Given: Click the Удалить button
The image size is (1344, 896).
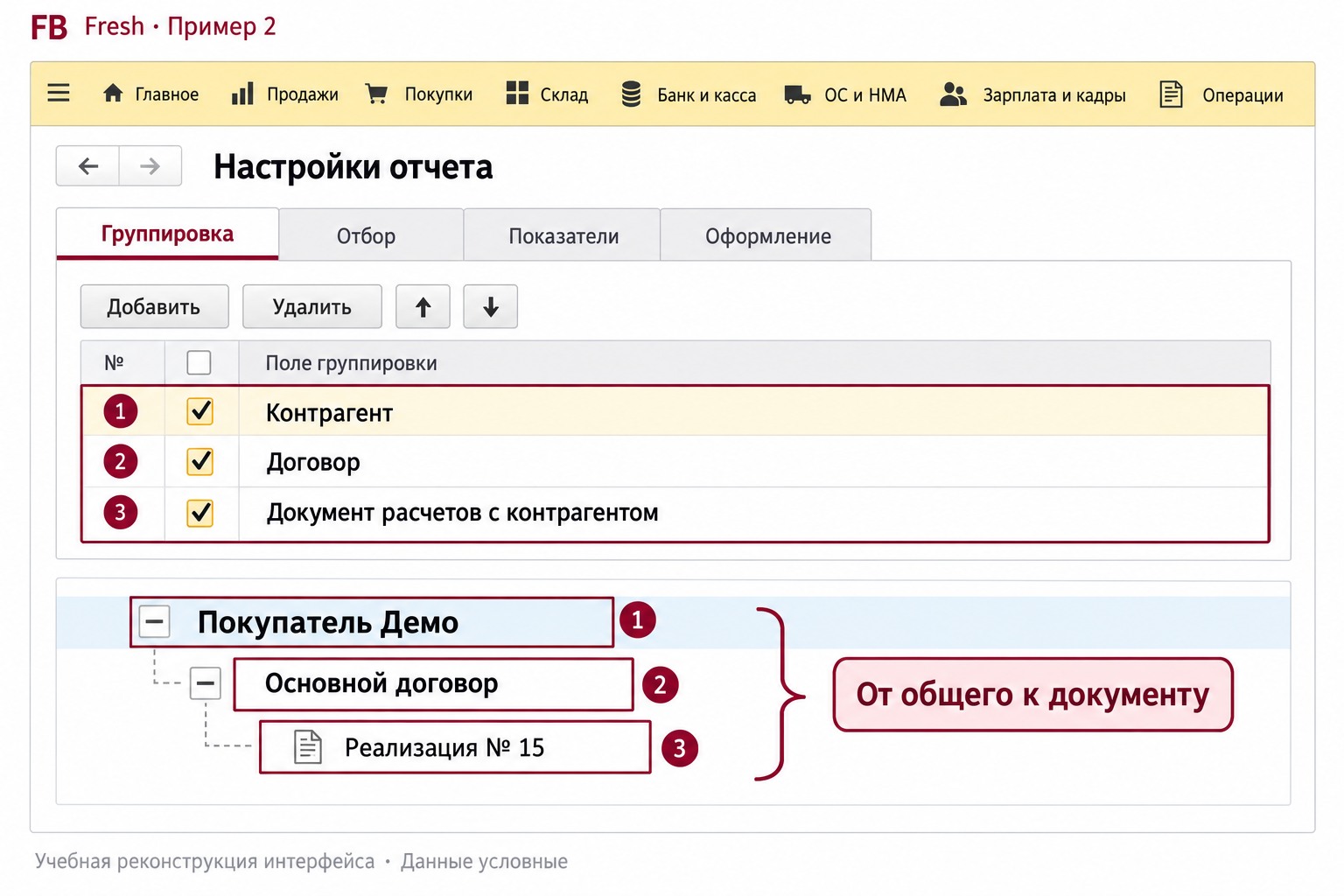Looking at the screenshot, I should coord(312,306).
